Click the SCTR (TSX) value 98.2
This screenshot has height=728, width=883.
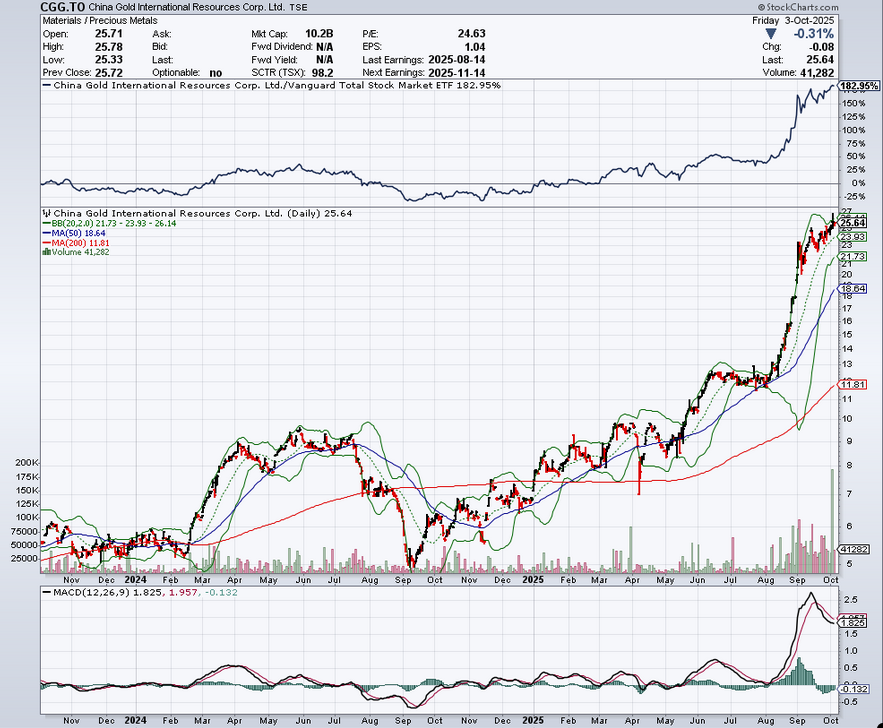coord(323,73)
